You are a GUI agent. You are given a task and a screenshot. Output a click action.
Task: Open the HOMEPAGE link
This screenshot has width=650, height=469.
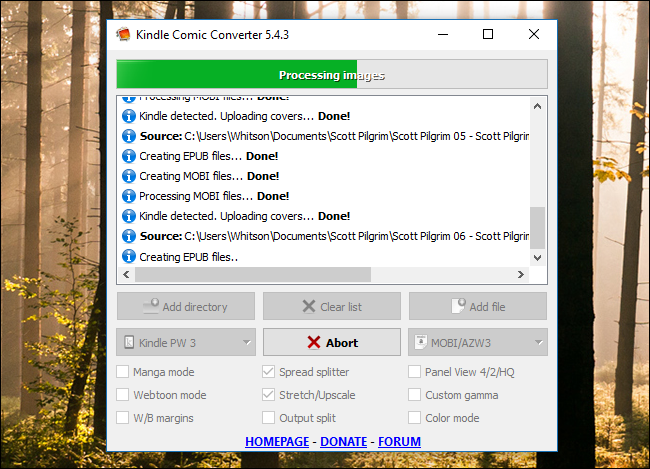click(277, 442)
